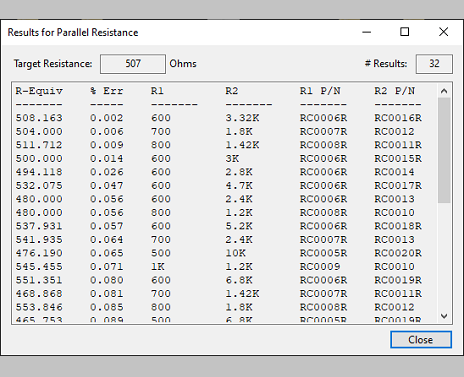Viewport: 464px width, 377px height.
Task: Click the R2 value 4.7K
Action: [x=239, y=186]
